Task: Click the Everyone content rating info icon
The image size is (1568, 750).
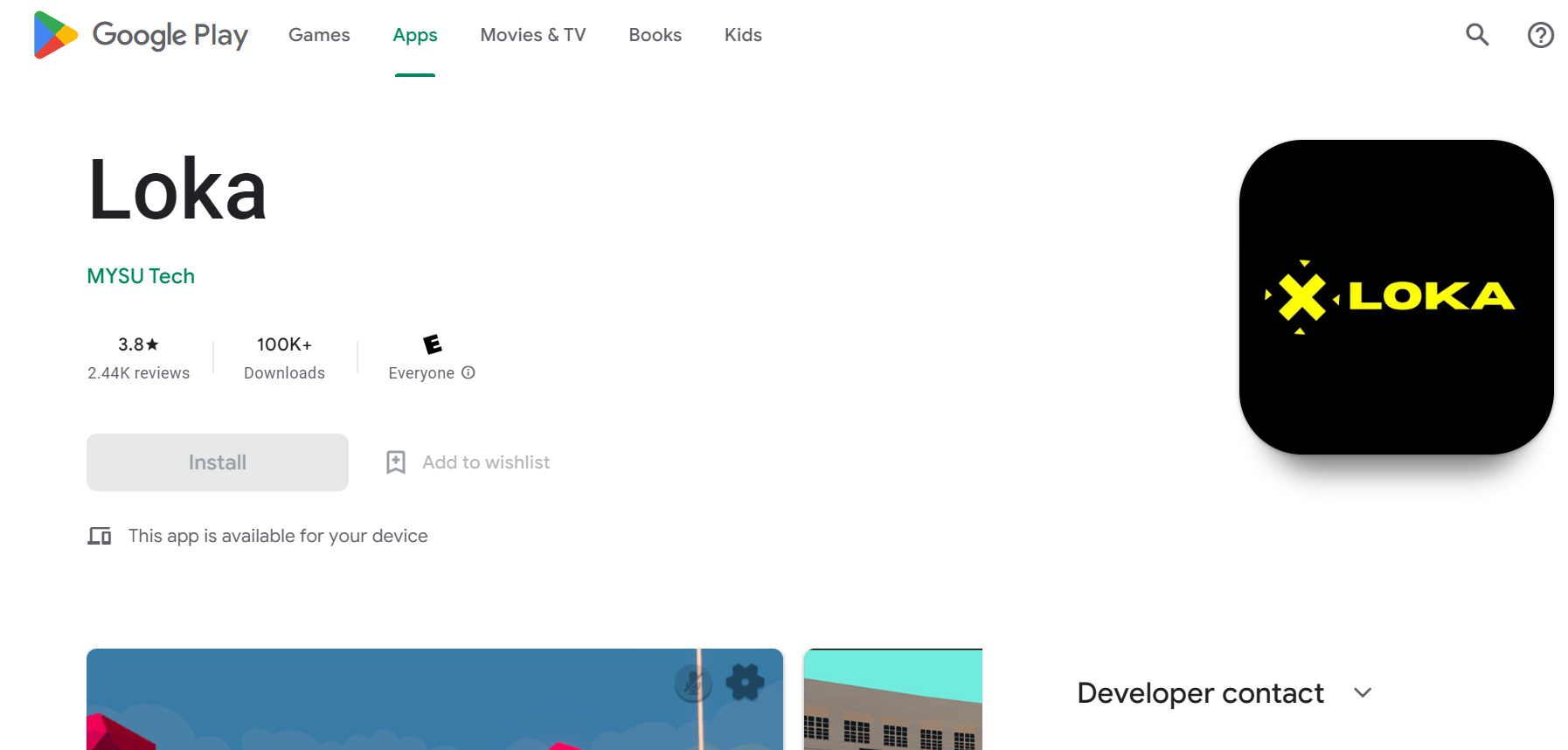Action: tap(468, 372)
